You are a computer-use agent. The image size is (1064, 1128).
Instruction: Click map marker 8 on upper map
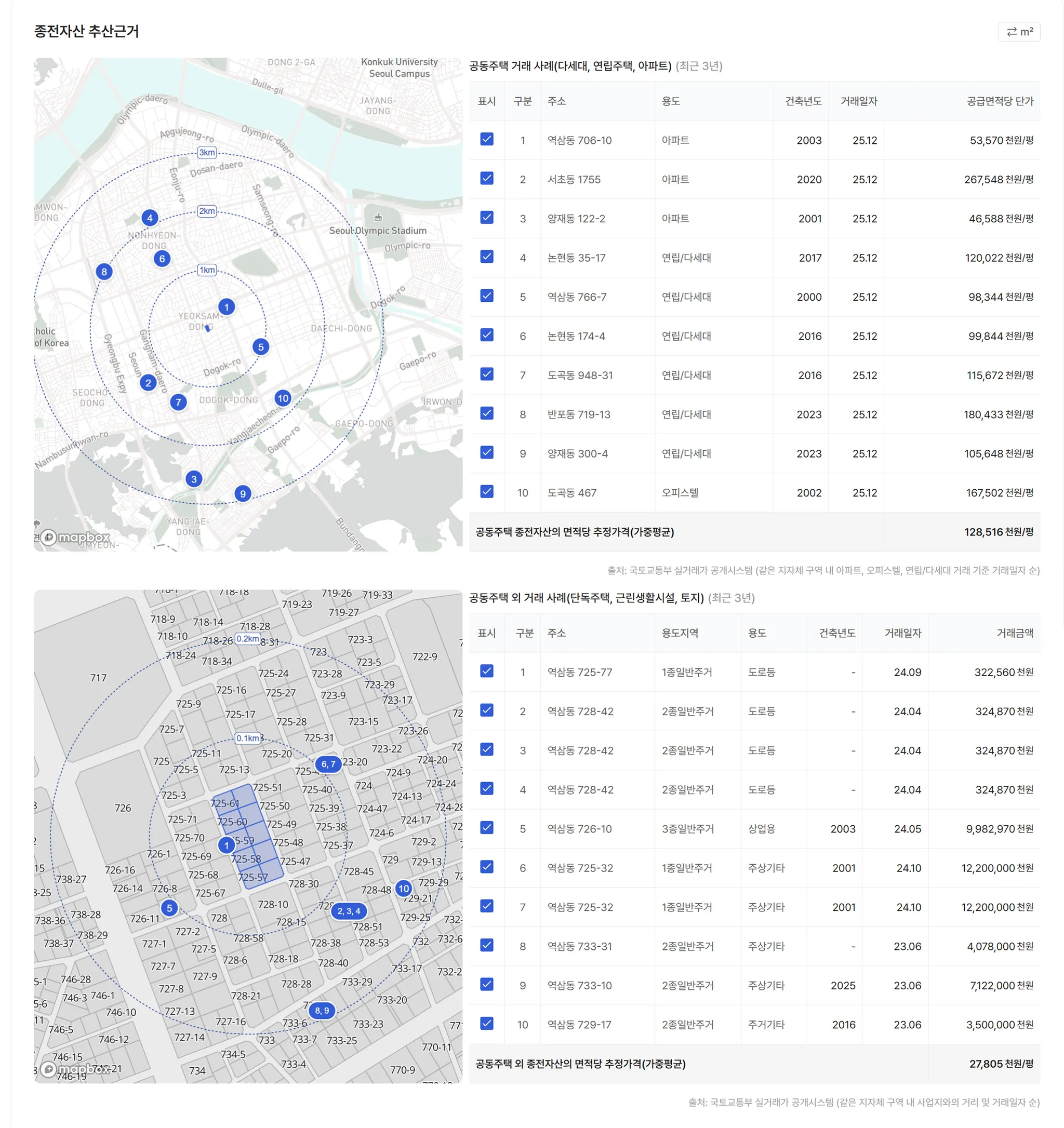(104, 272)
